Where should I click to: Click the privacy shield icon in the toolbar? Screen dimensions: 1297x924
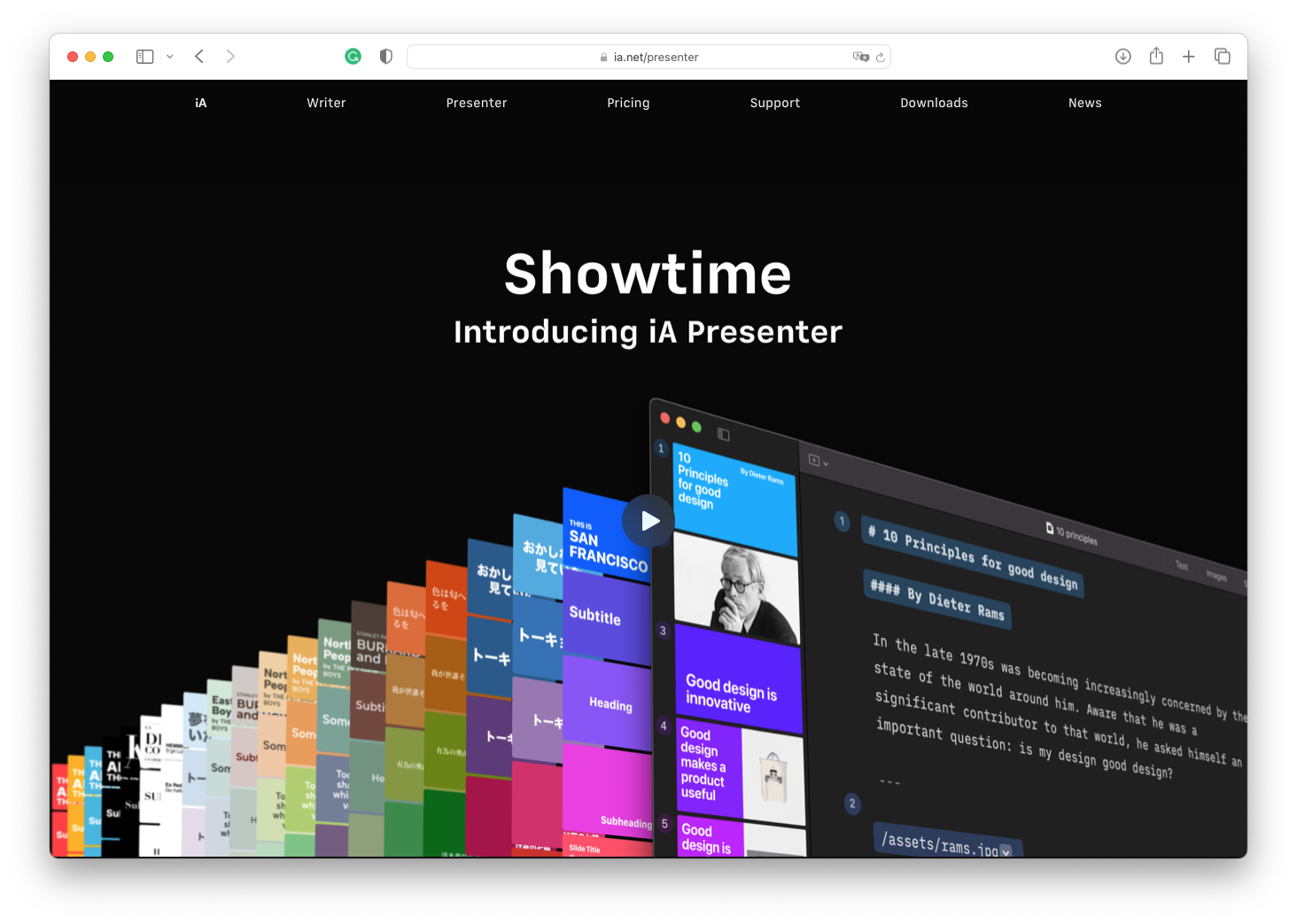coord(385,56)
